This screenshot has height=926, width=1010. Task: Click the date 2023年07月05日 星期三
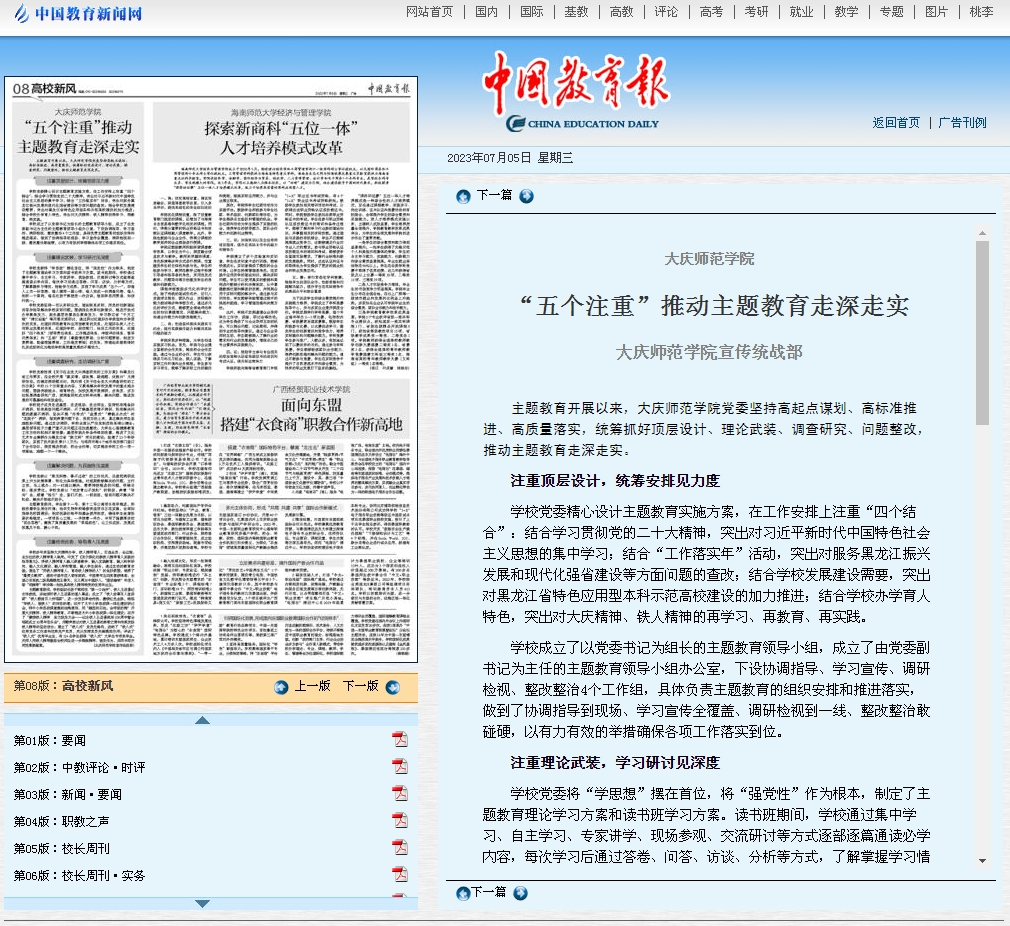(510, 158)
